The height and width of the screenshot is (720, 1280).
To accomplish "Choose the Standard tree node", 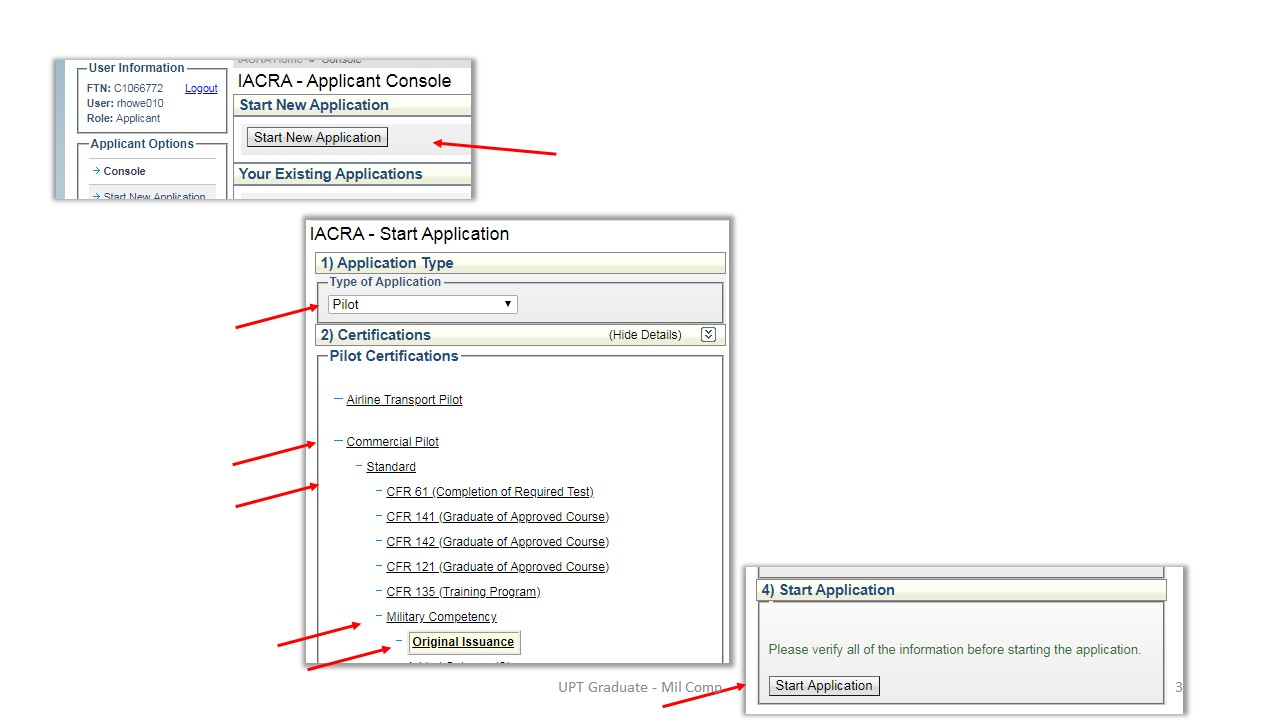I will 391,467.
